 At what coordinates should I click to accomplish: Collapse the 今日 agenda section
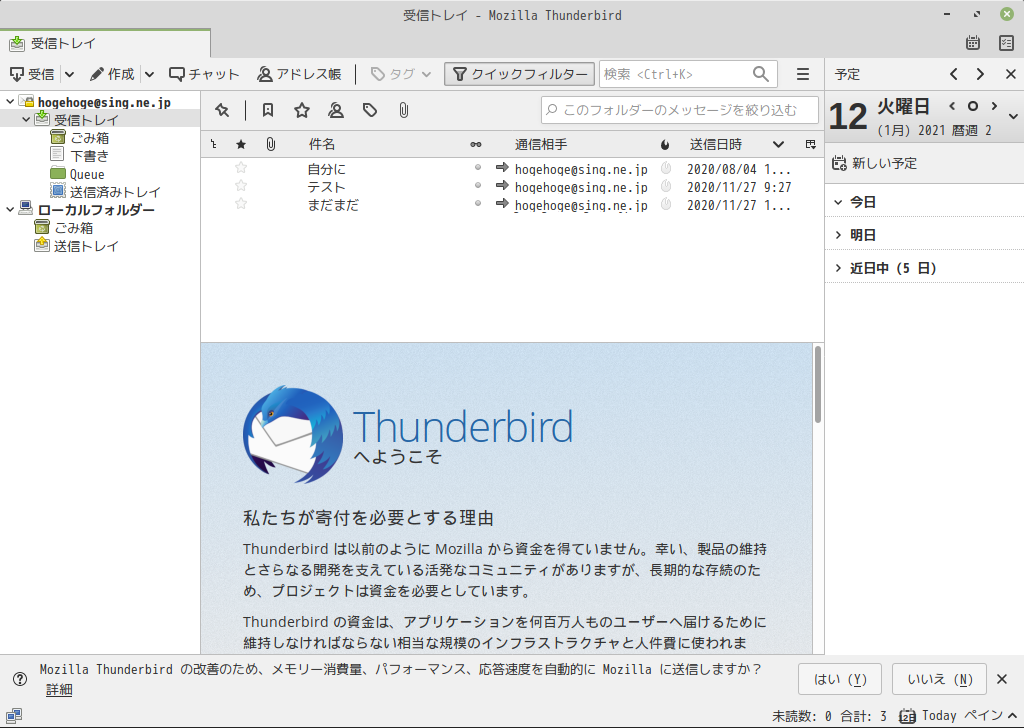coord(839,202)
